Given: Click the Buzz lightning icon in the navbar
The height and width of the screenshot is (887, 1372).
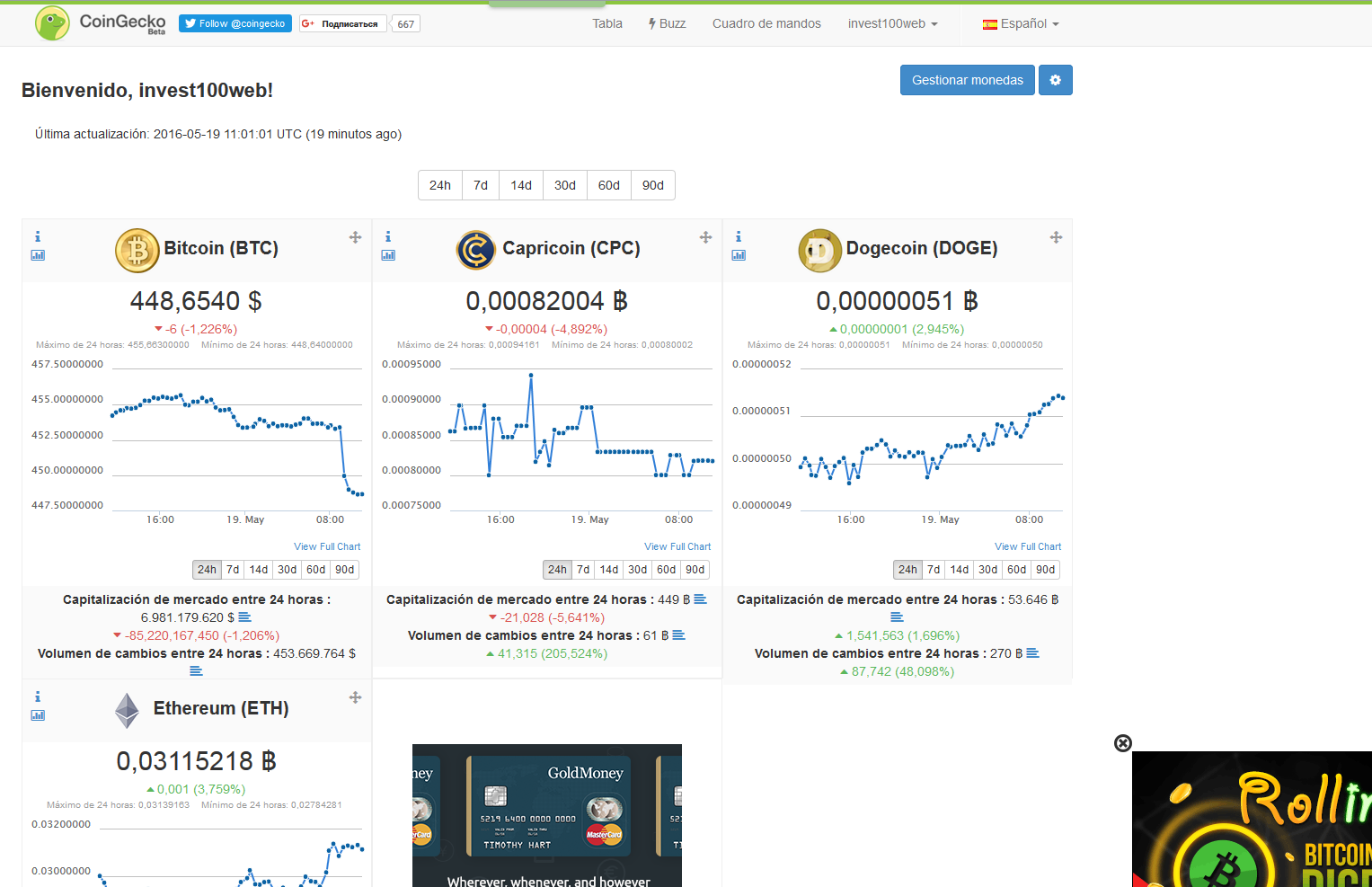Looking at the screenshot, I should tap(667, 23).
